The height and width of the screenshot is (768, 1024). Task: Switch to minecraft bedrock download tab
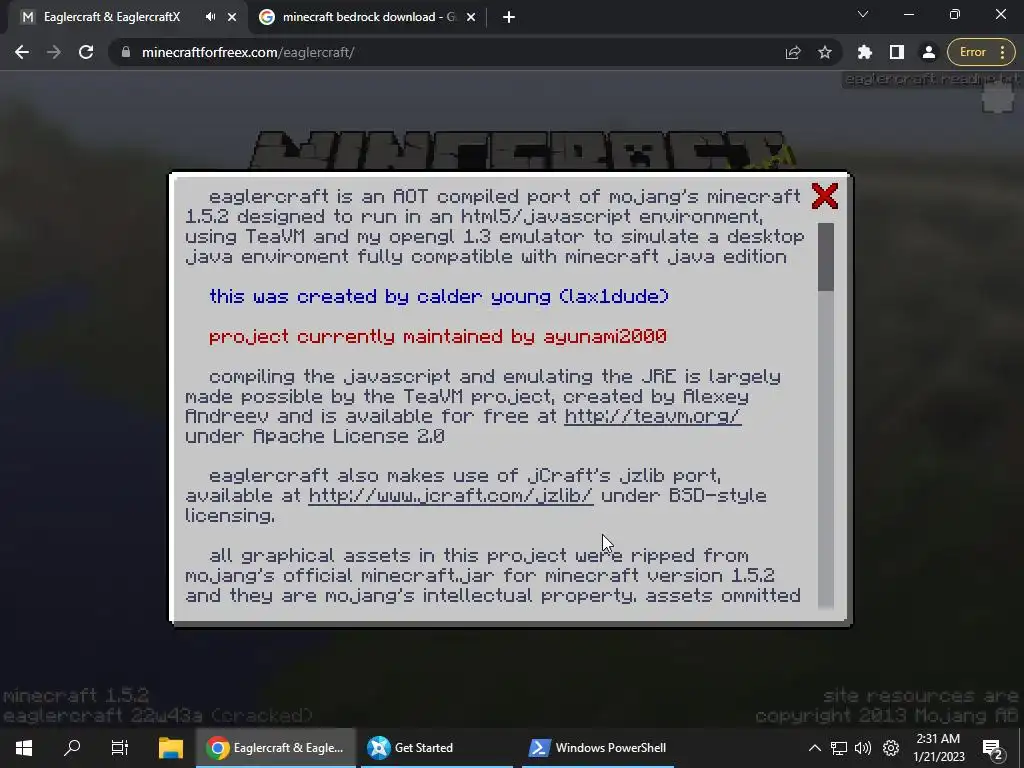pos(369,17)
